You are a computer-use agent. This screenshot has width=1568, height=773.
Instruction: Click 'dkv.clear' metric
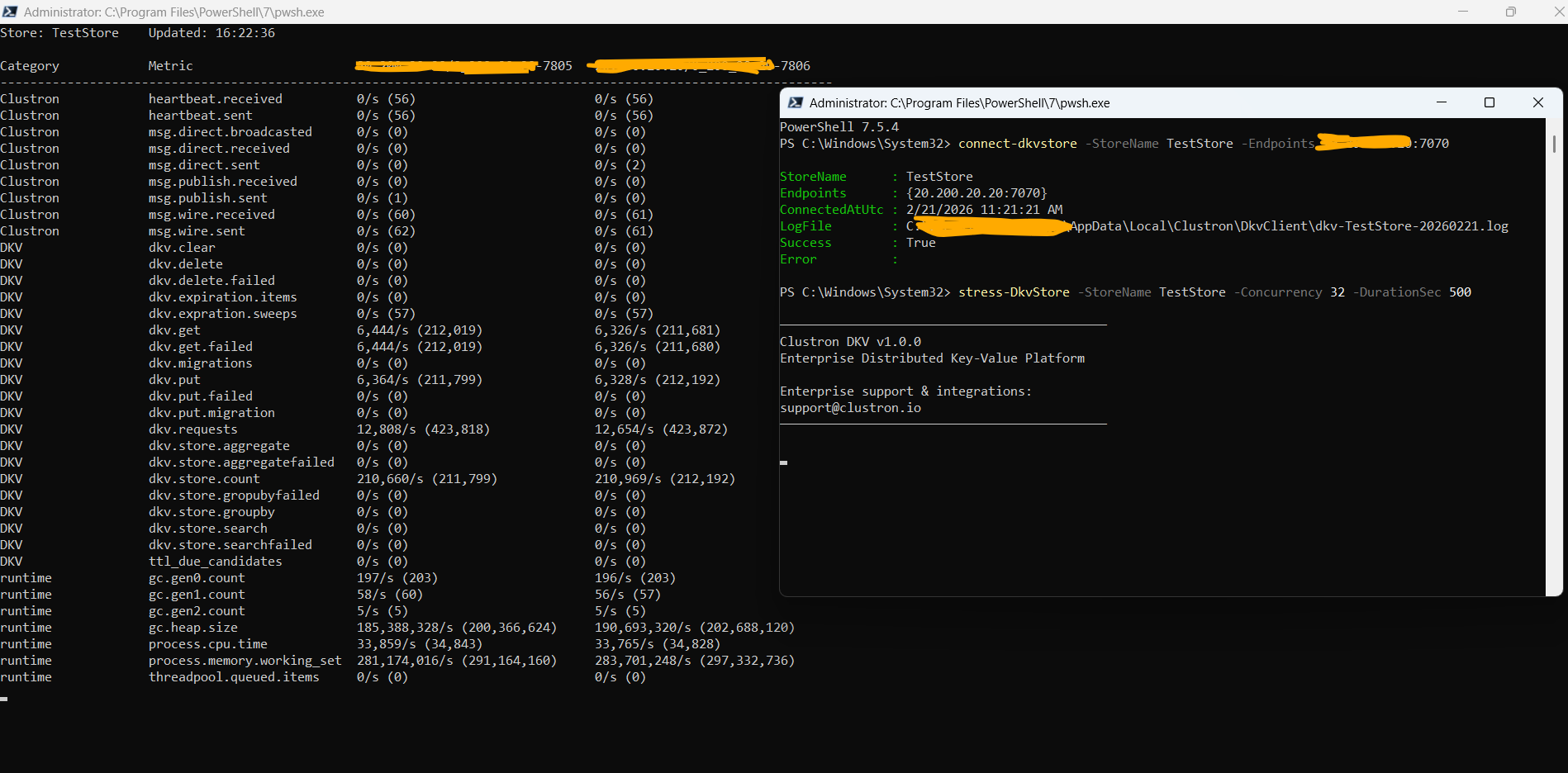tap(182, 248)
